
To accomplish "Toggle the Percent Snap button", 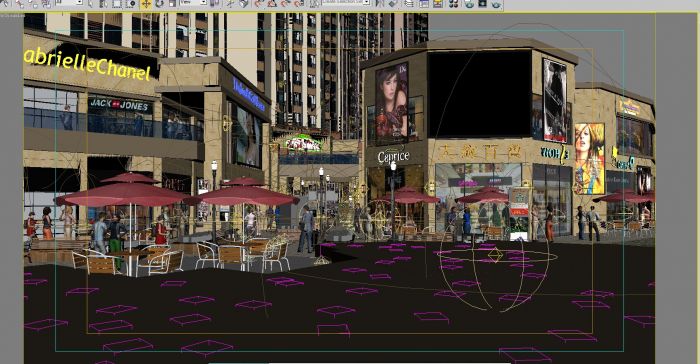I will pos(285,4).
